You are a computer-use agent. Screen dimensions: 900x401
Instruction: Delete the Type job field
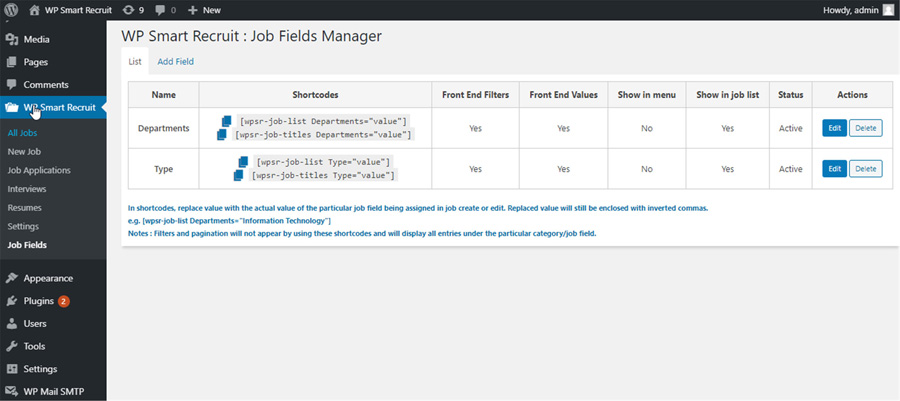point(865,169)
